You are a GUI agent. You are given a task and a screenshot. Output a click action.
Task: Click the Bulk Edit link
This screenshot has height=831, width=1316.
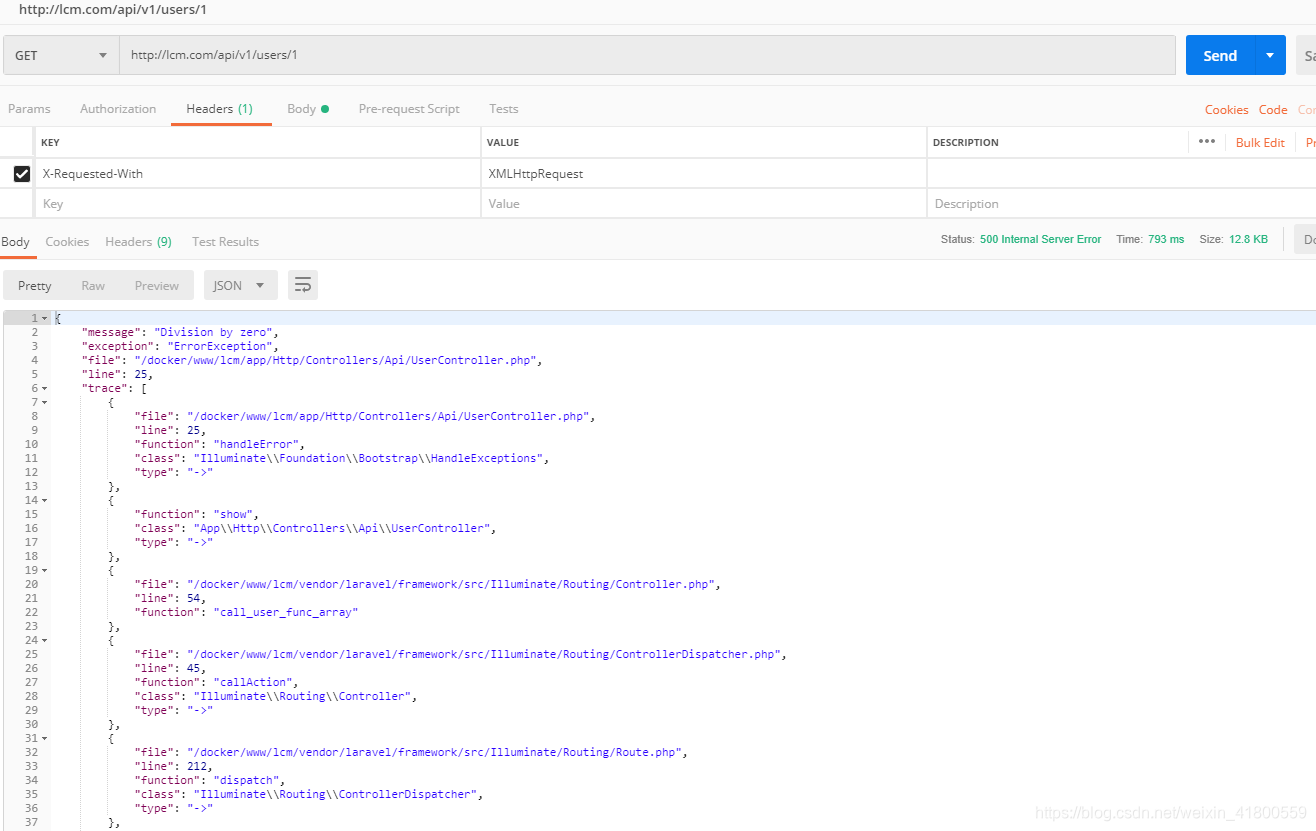coord(1260,143)
